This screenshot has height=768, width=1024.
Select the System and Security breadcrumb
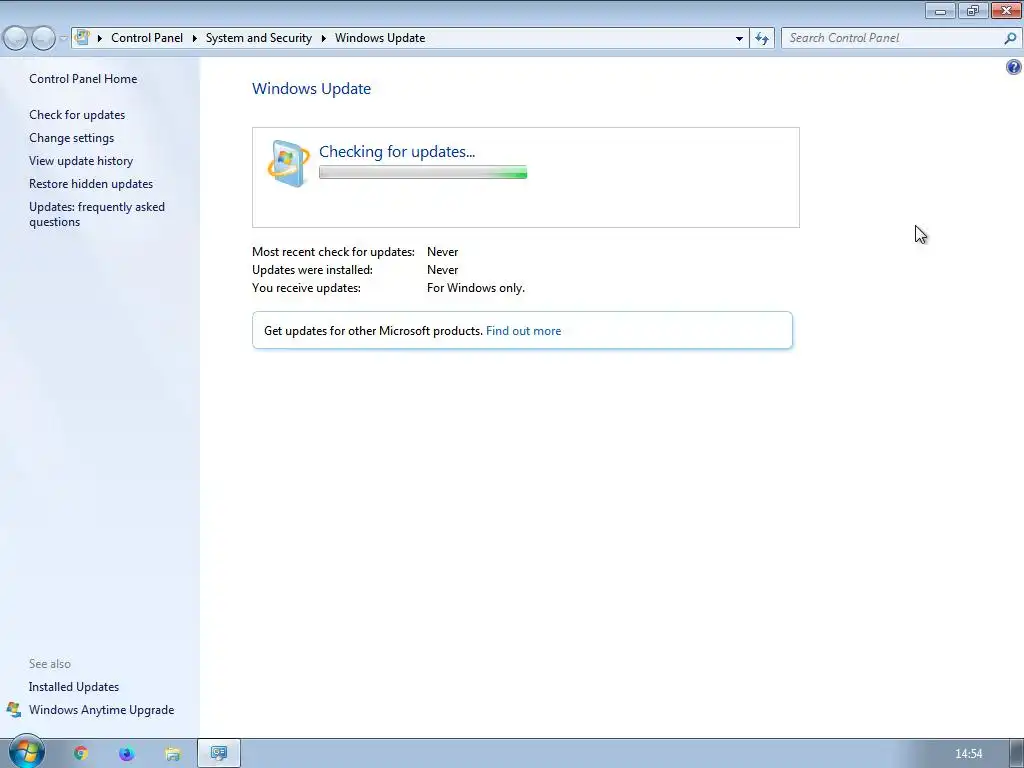[259, 38]
